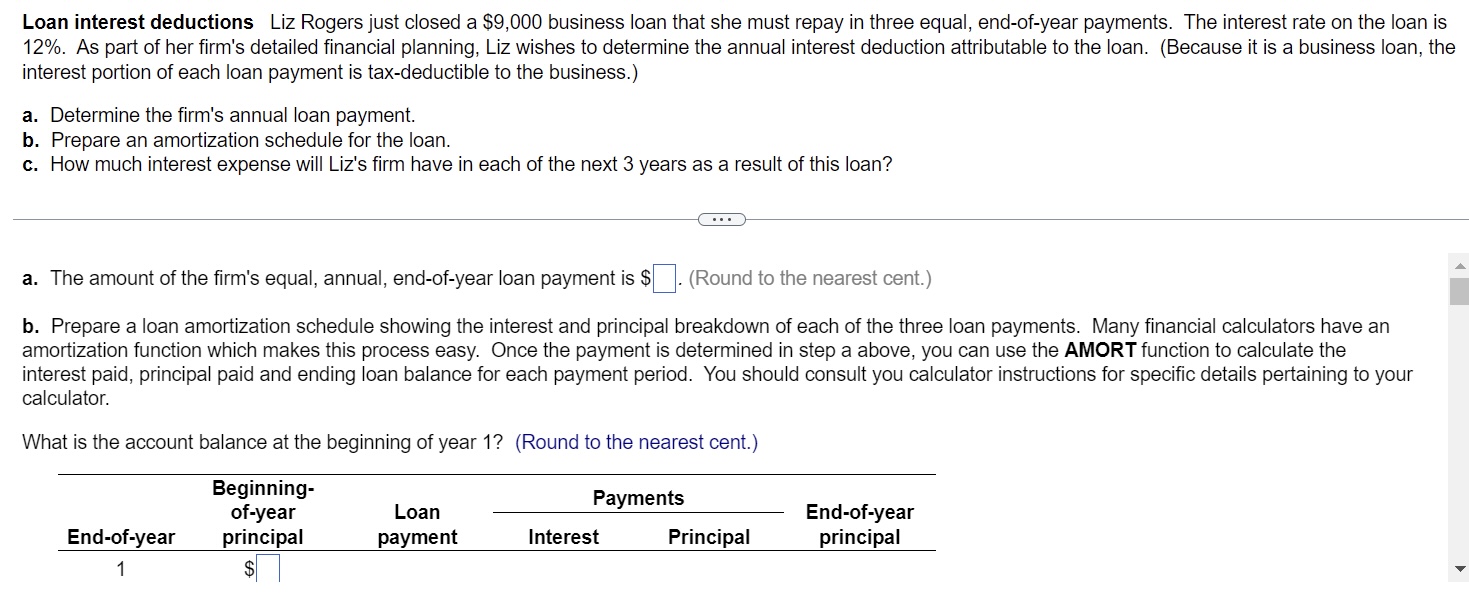1469x595 pixels.
Task: Click the Interest column header
Action: click(562, 537)
